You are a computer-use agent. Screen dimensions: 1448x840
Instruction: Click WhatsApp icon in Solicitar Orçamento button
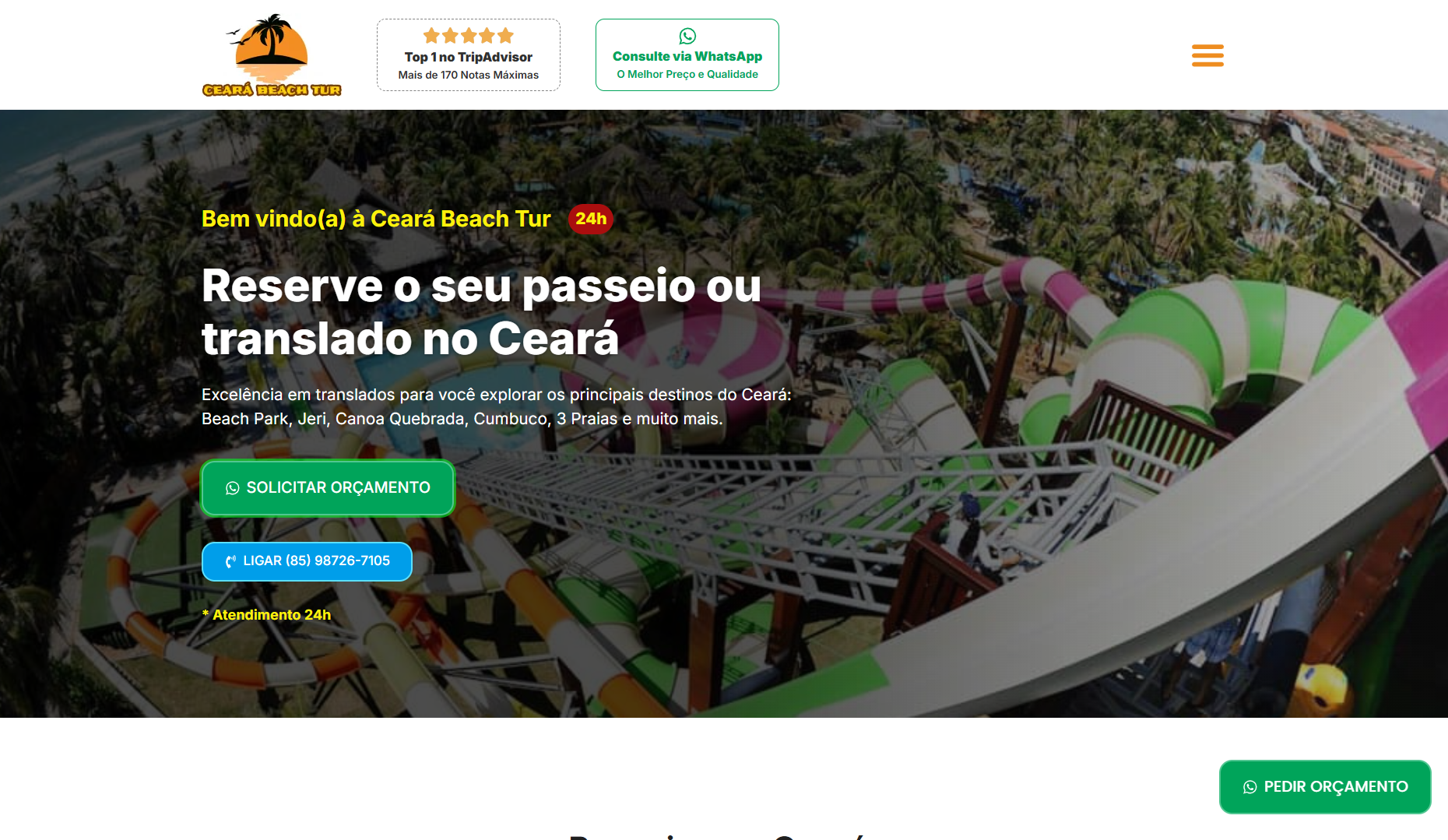point(233,488)
